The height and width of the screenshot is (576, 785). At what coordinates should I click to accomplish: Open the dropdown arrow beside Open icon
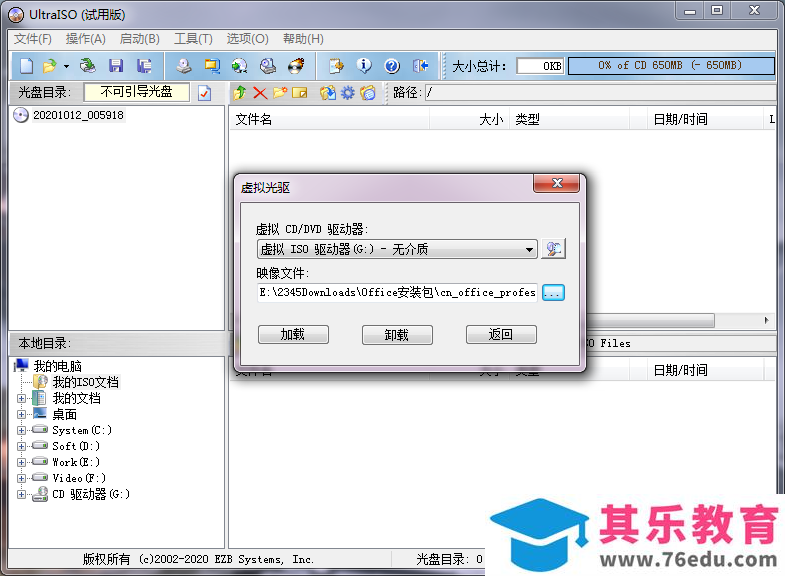click(66, 66)
